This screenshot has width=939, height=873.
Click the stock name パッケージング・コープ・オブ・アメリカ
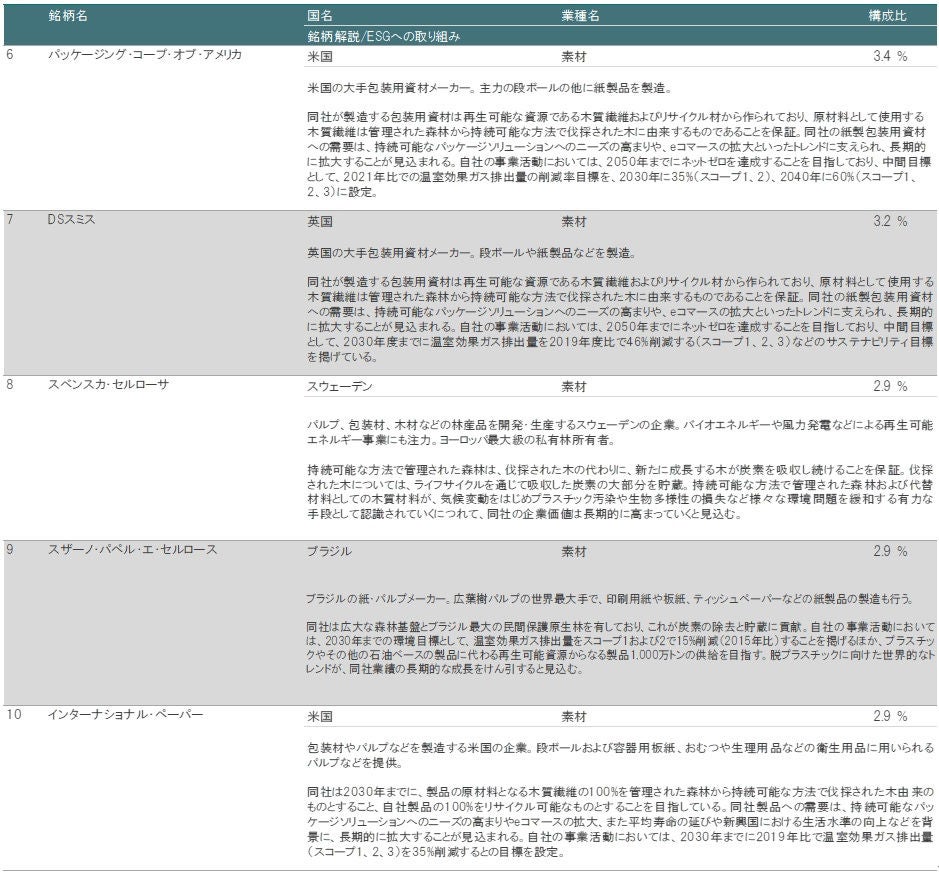pos(145,55)
